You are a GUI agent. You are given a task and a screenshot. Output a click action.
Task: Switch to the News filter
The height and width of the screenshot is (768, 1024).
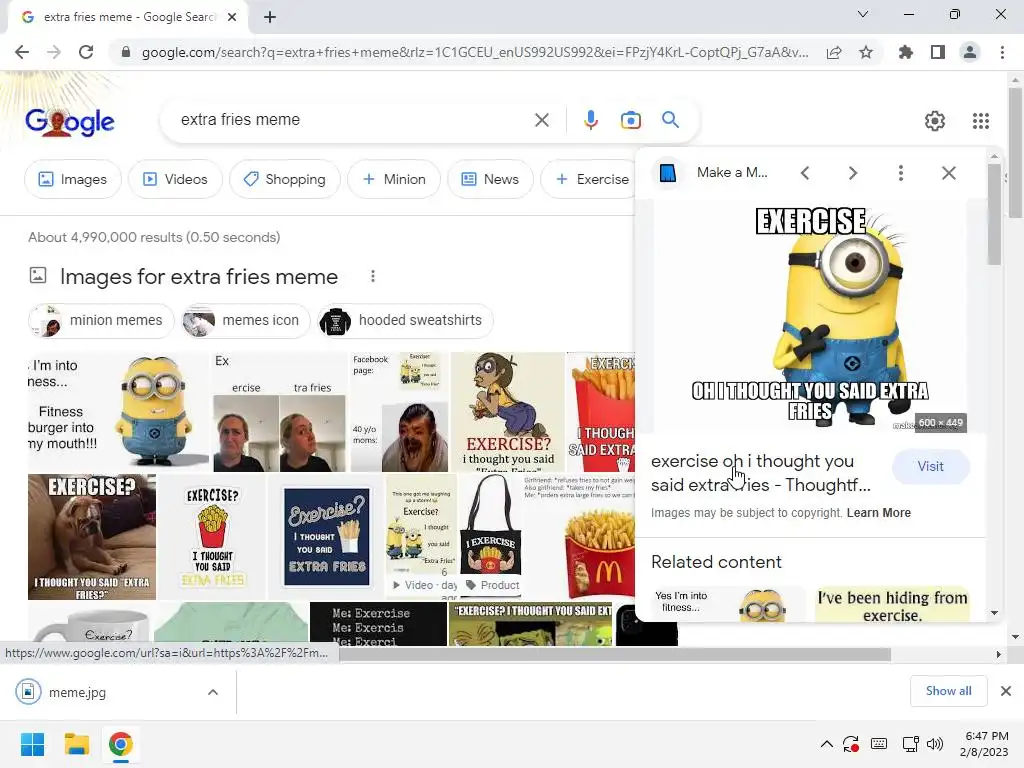click(x=490, y=179)
